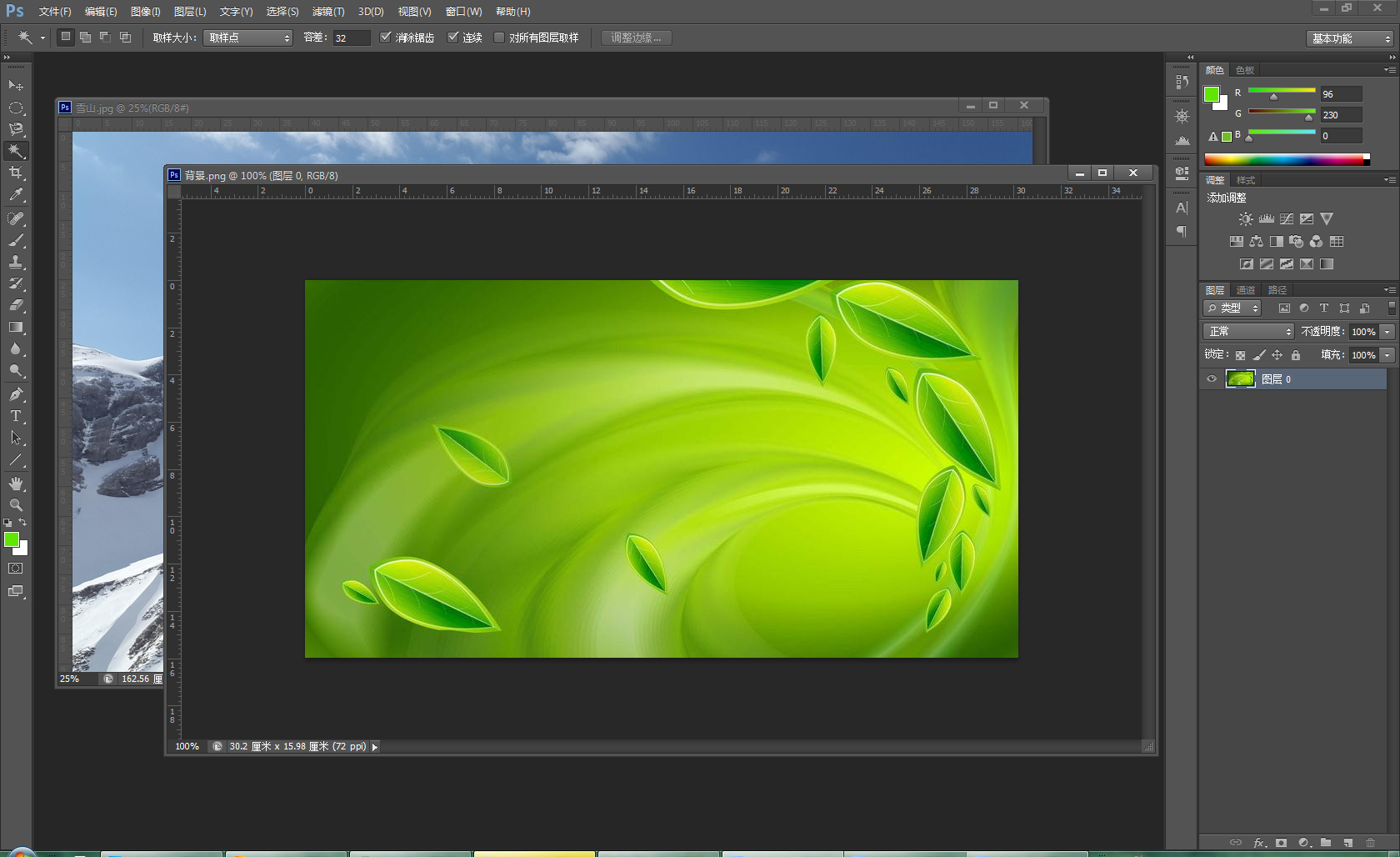Image resolution: width=1400 pixels, height=857 pixels.
Task: Open the 滤镜(T) menu
Action: coord(327,12)
